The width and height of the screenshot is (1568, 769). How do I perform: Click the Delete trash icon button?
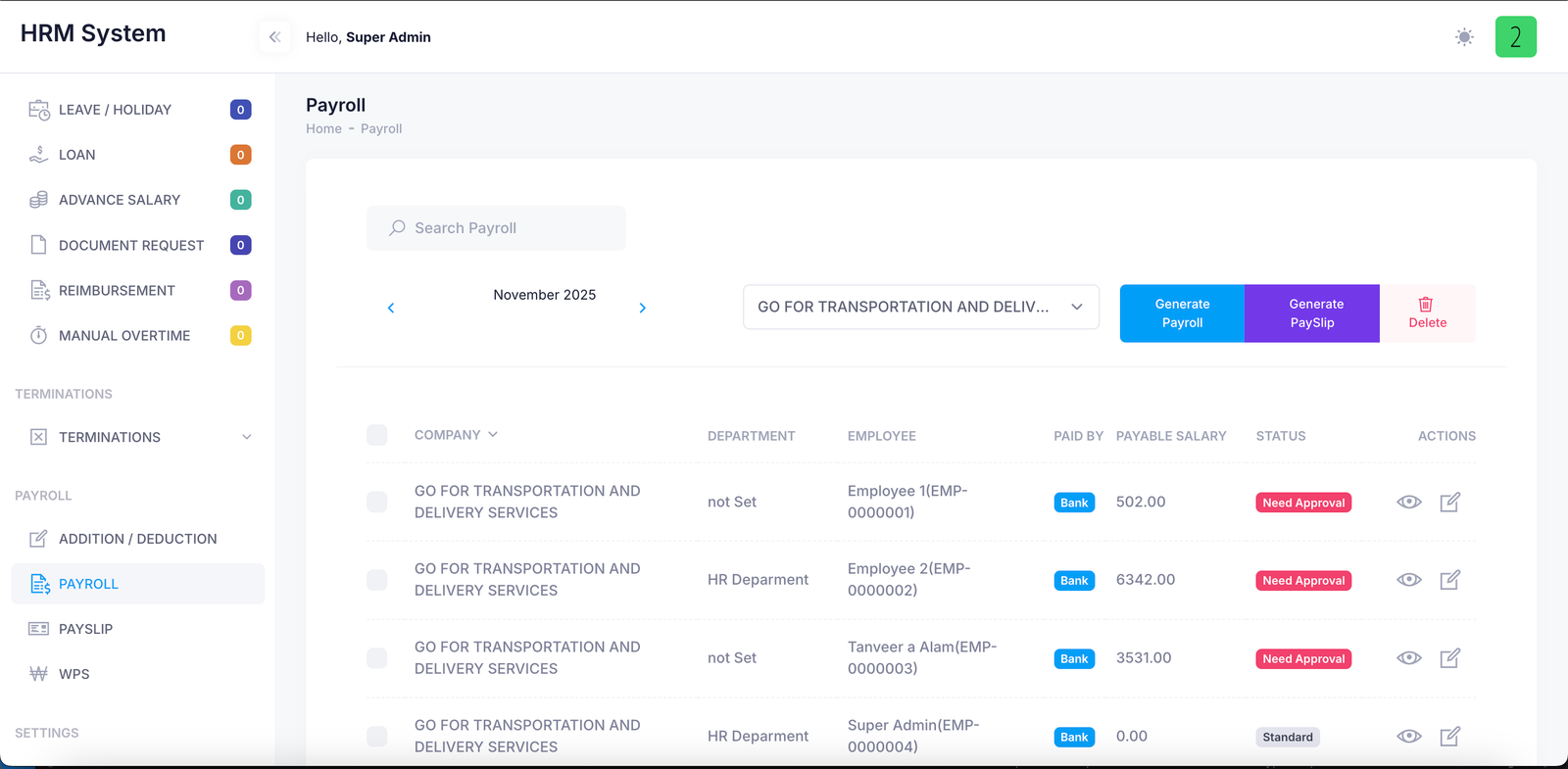click(x=1427, y=313)
